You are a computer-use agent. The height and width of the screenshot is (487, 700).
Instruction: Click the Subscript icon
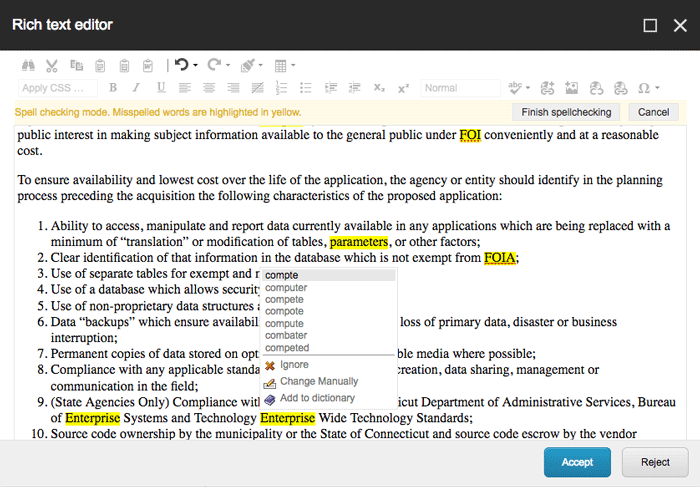point(379,89)
